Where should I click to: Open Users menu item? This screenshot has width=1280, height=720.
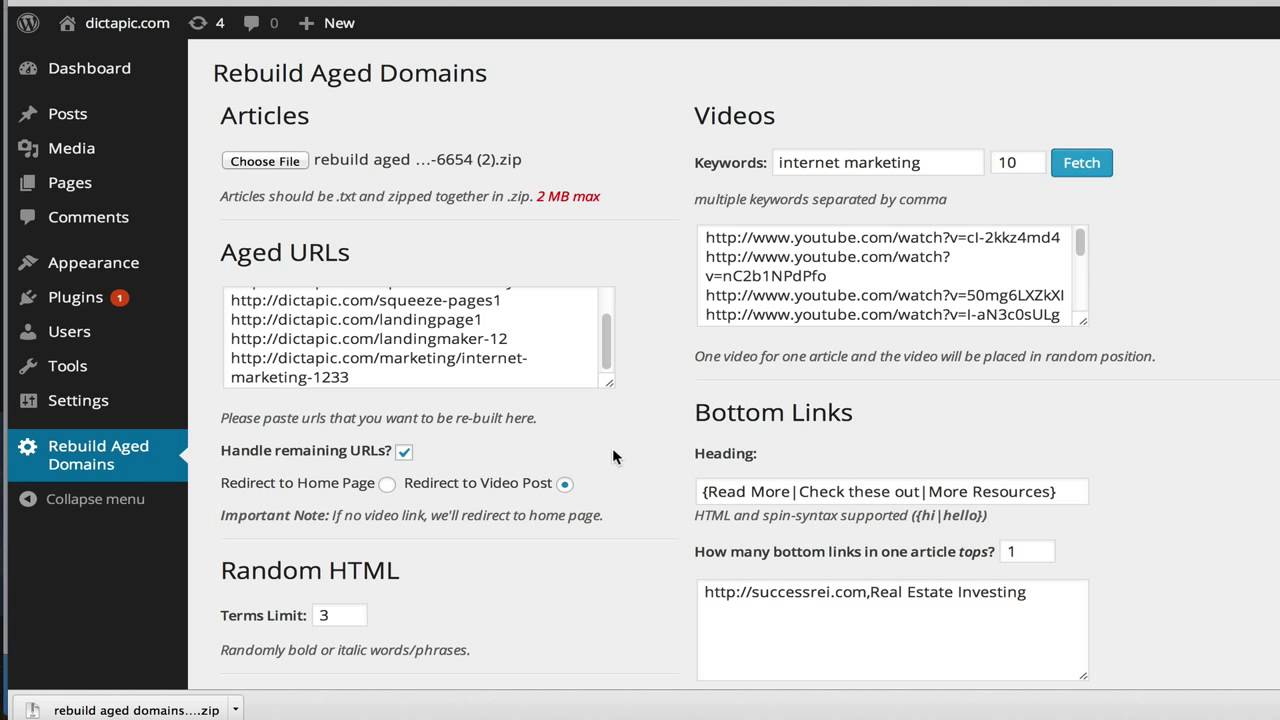[69, 331]
